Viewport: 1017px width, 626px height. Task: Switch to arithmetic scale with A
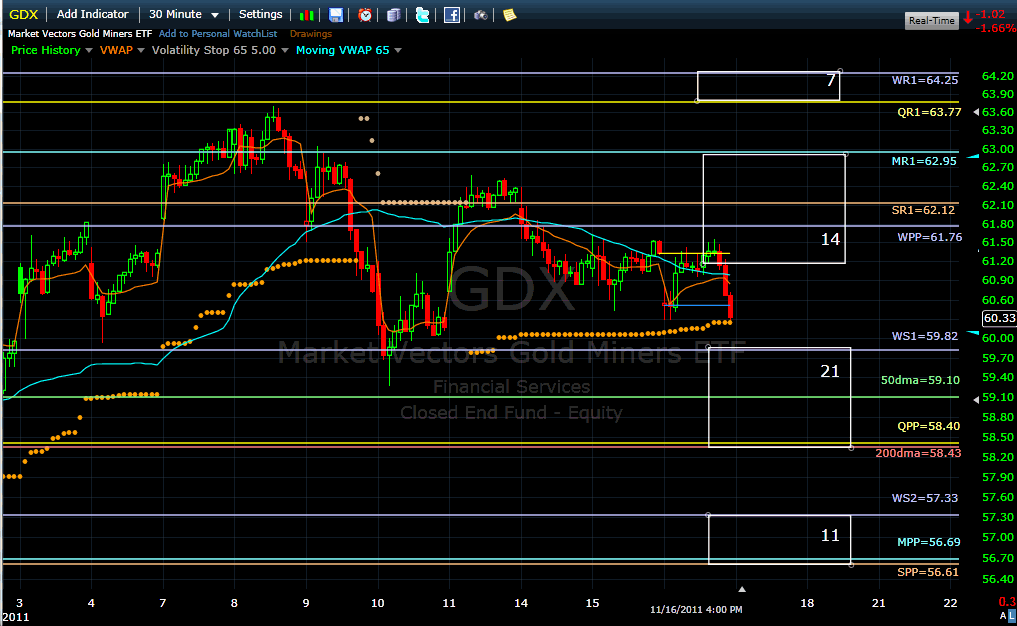coord(1003,615)
